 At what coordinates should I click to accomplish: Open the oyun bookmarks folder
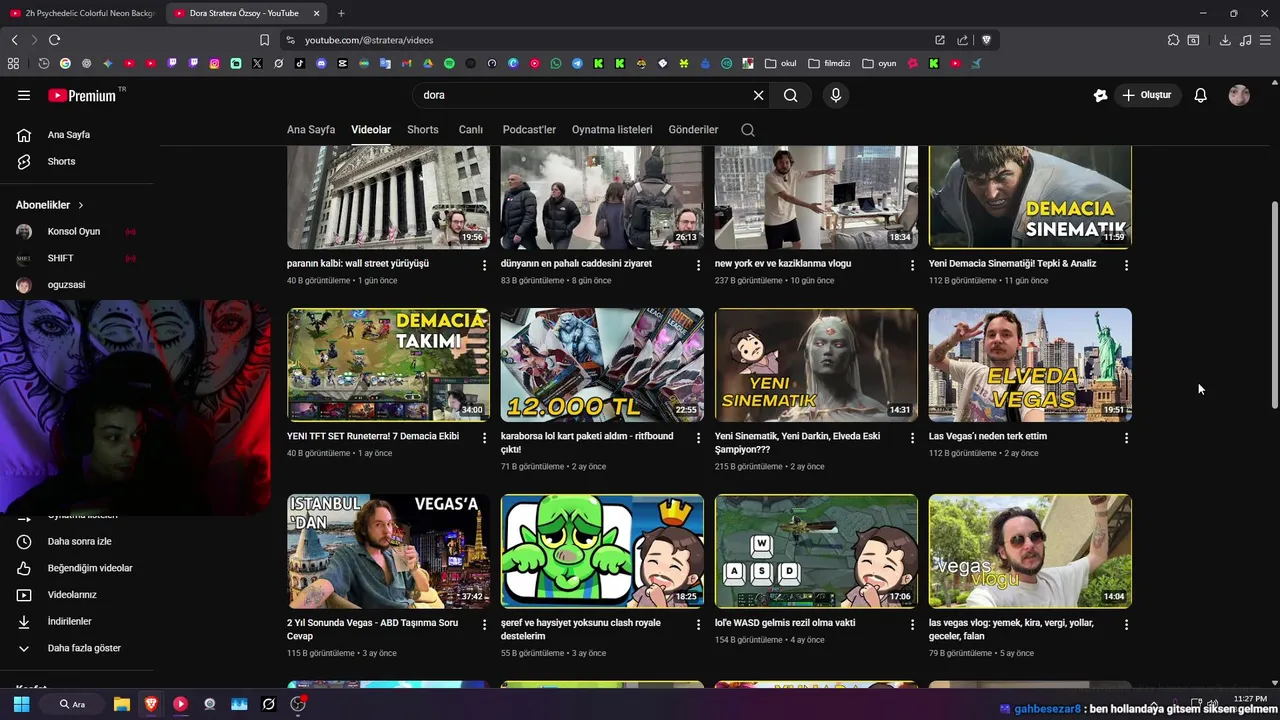[879, 63]
